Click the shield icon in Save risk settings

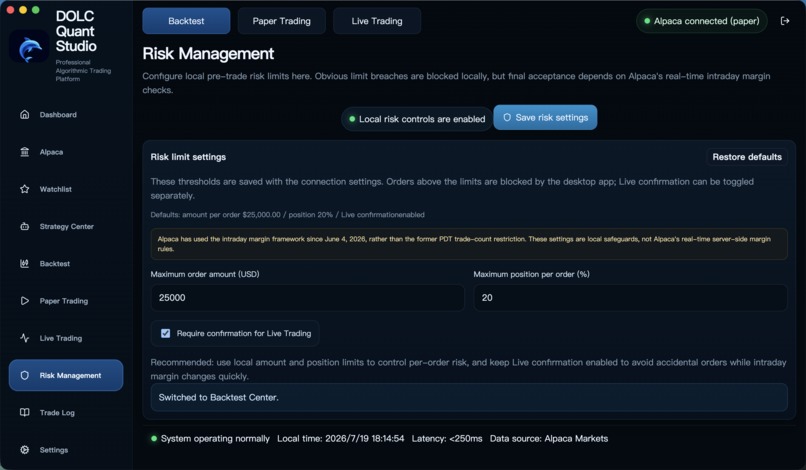point(507,117)
